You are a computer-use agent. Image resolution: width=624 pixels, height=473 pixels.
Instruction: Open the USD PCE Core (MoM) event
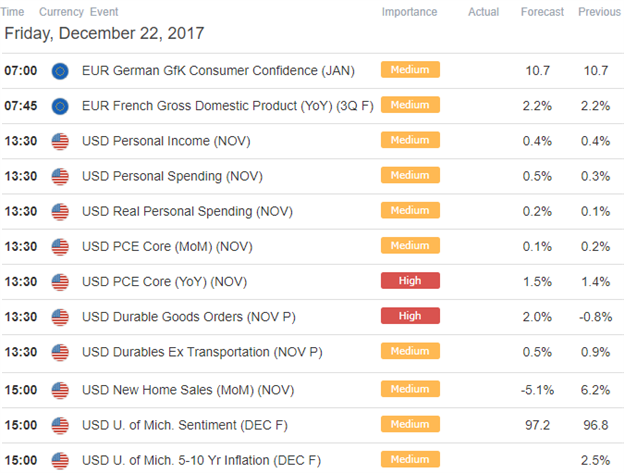[x=167, y=247]
